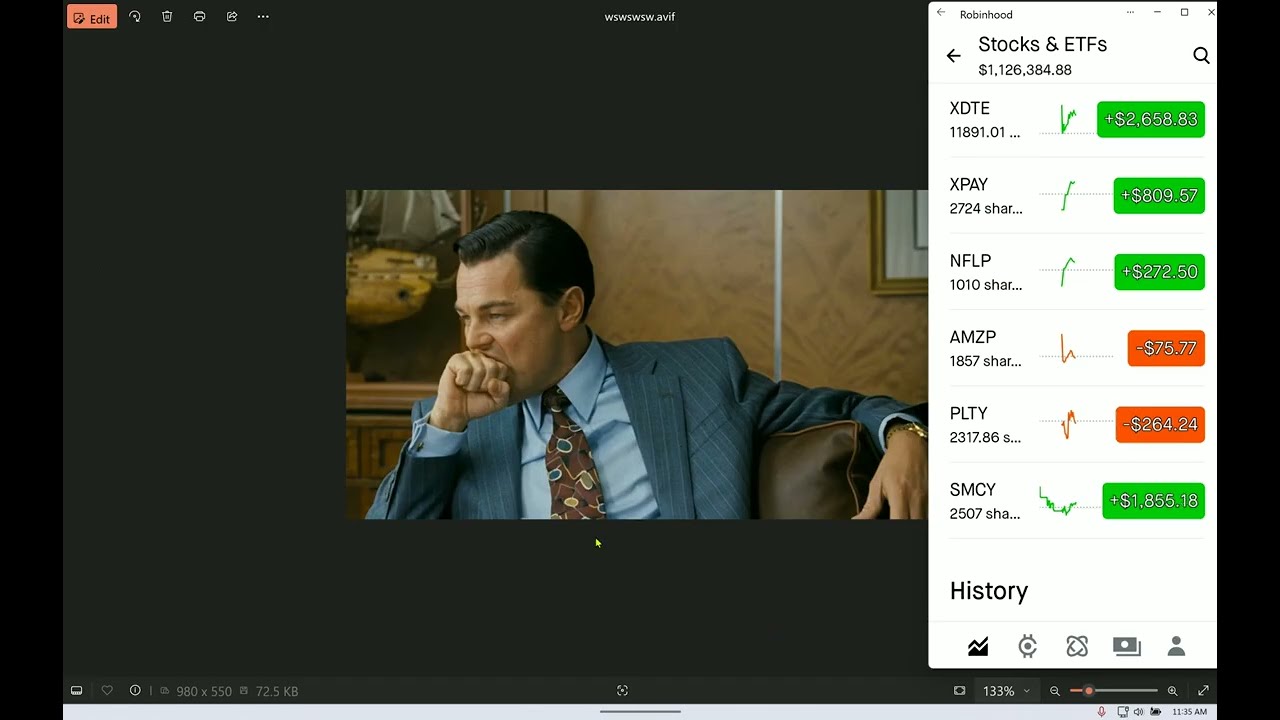This screenshot has width=1280, height=720.
Task: Click the XDTE +$2,658.83 badge
Action: point(1151,120)
